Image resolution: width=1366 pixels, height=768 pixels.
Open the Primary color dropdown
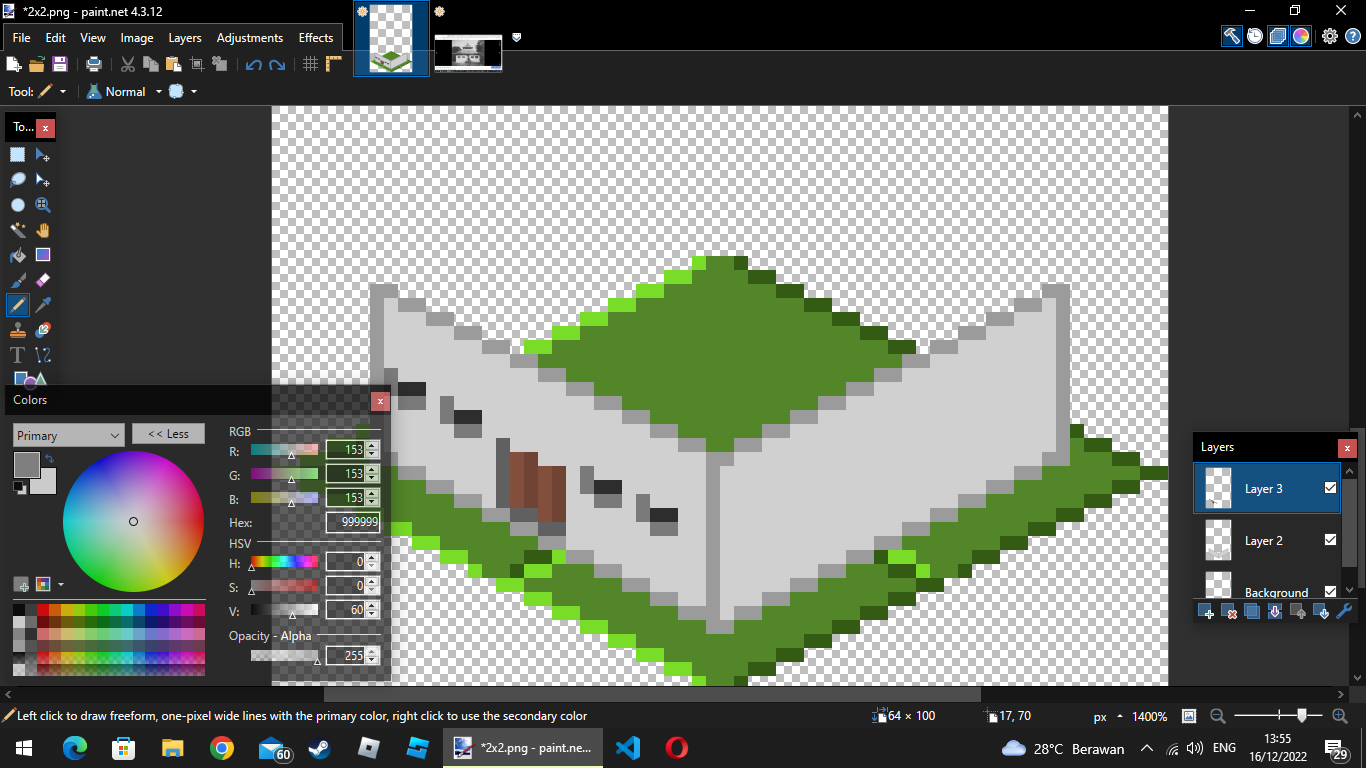point(69,435)
